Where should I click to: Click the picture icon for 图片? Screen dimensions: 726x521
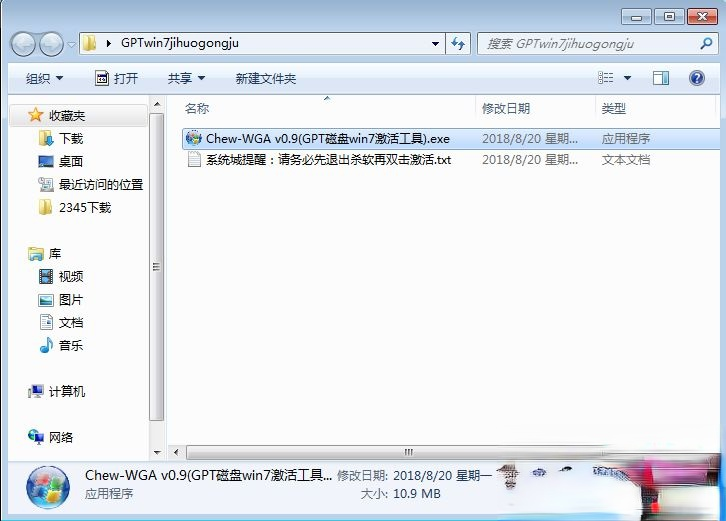tap(46, 300)
